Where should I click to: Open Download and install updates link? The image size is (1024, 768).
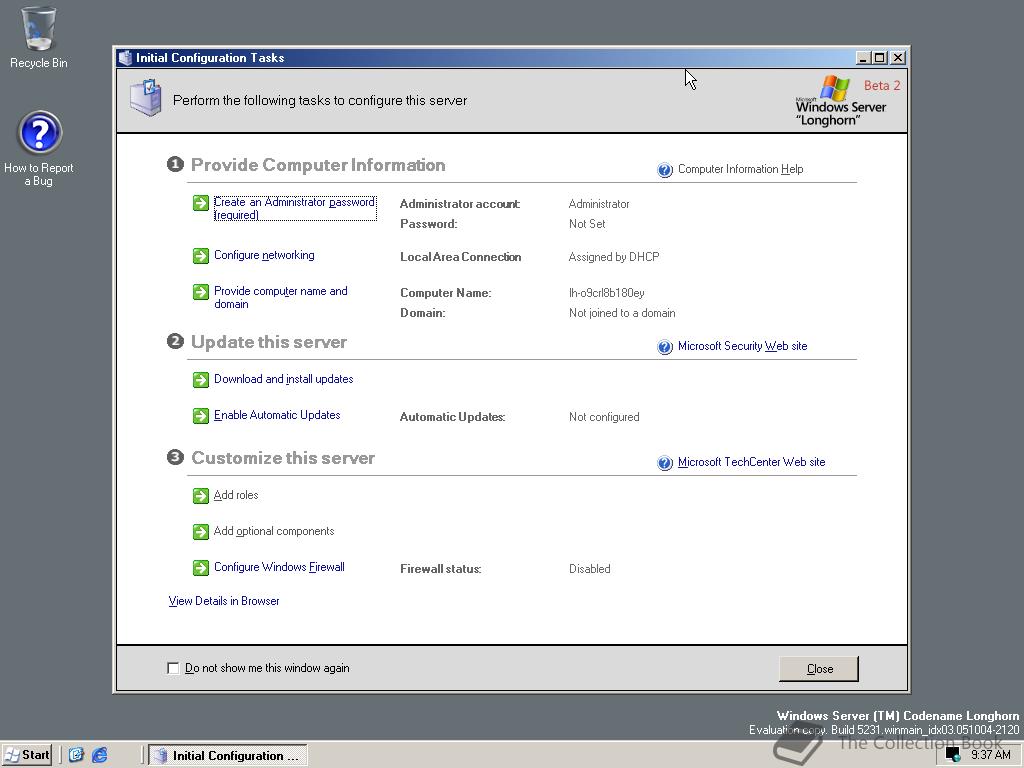point(283,379)
